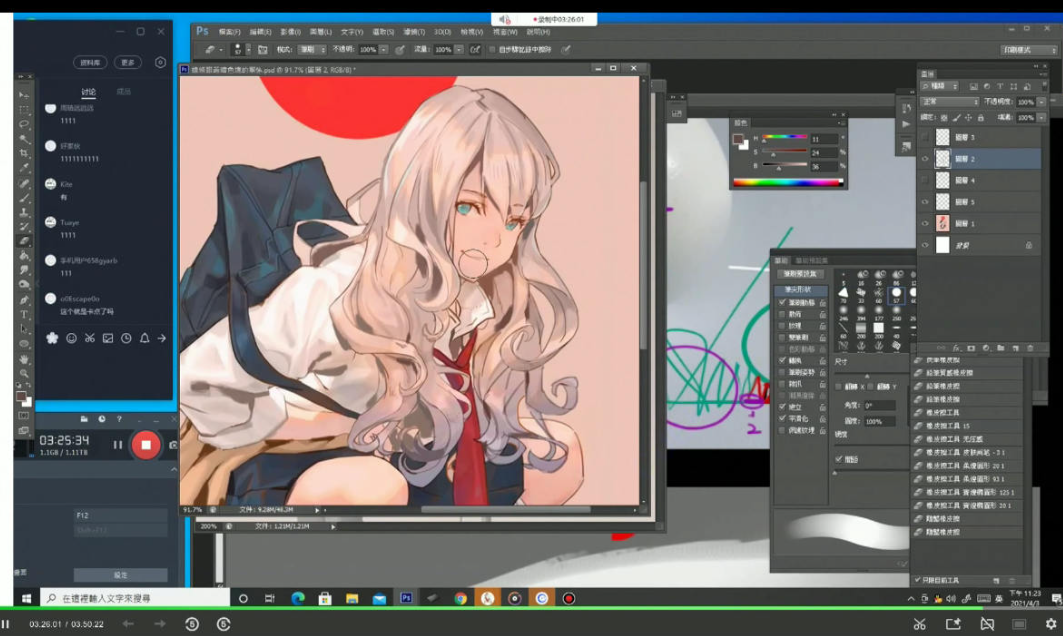
Task: Select the Zoom tool
Action: click(24, 374)
